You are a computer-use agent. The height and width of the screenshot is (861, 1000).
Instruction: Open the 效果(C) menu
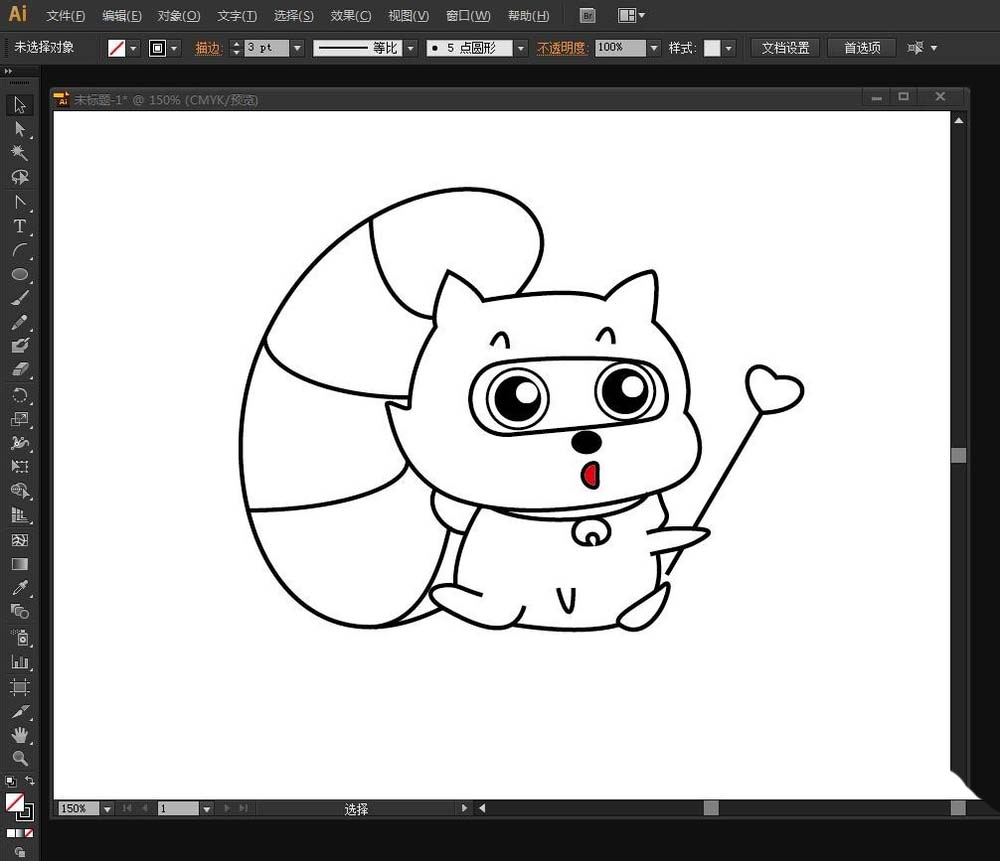(x=351, y=16)
